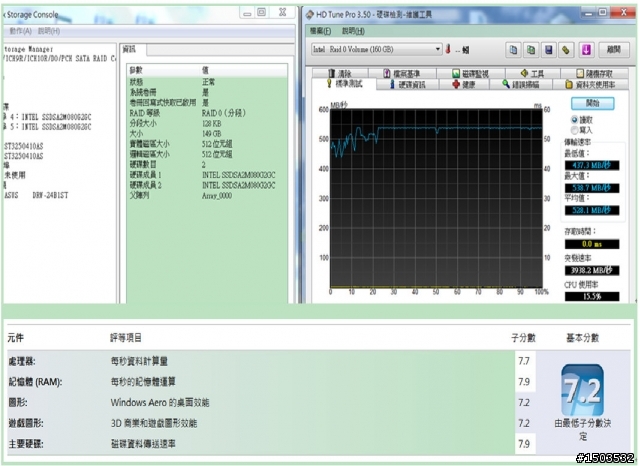Viewport: 640px width, 466px height.
Task: Click the 7.2 base score badge
Action: point(582,390)
